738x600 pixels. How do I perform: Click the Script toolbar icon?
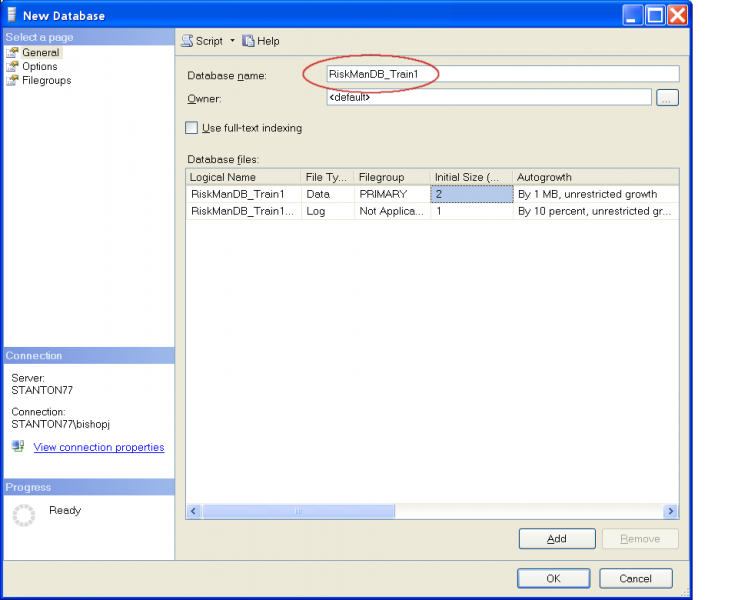tap(187, 41)
